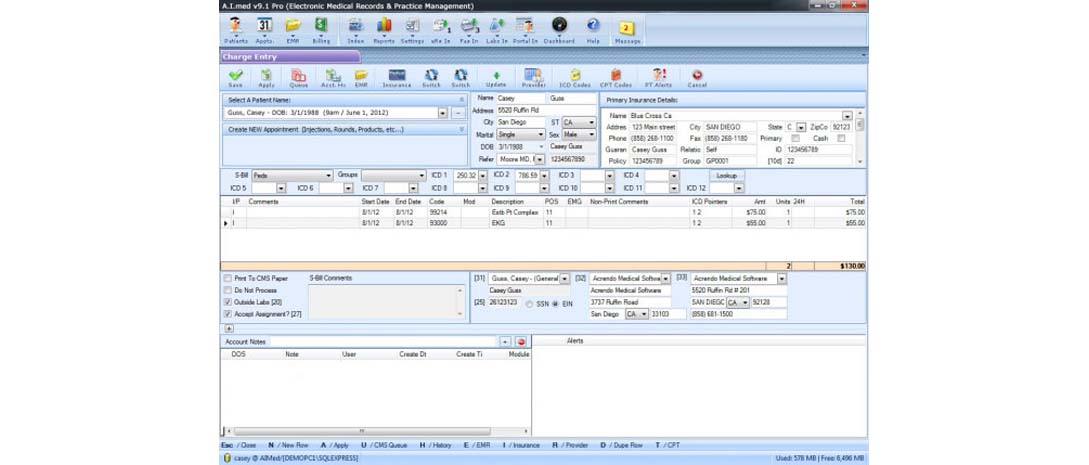The width and height of the screenshot is (1089, 465).
Task: Open the Select A Patient Name dropdown
Action: [442, 113]
